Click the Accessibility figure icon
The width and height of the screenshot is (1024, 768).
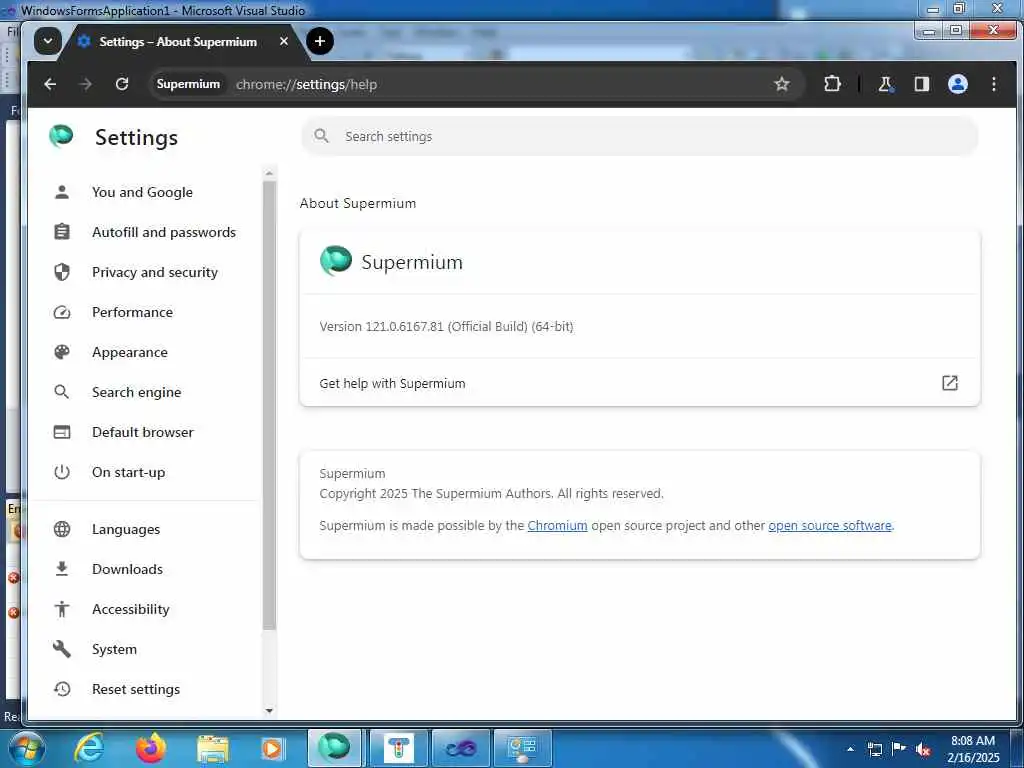[x=62, y=609]
